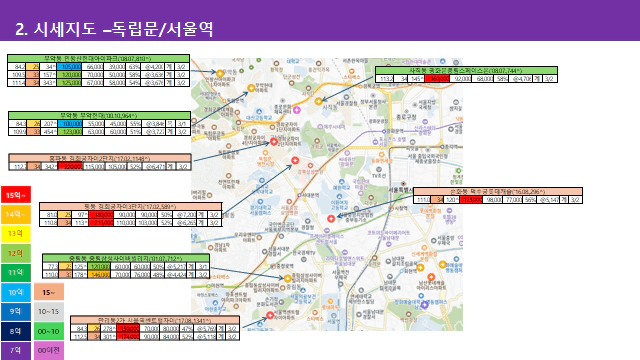The width and height of the screenshot is (640, 360).
Task: Select the yellow 13억 legend swatch
Action: coord(16,233)
